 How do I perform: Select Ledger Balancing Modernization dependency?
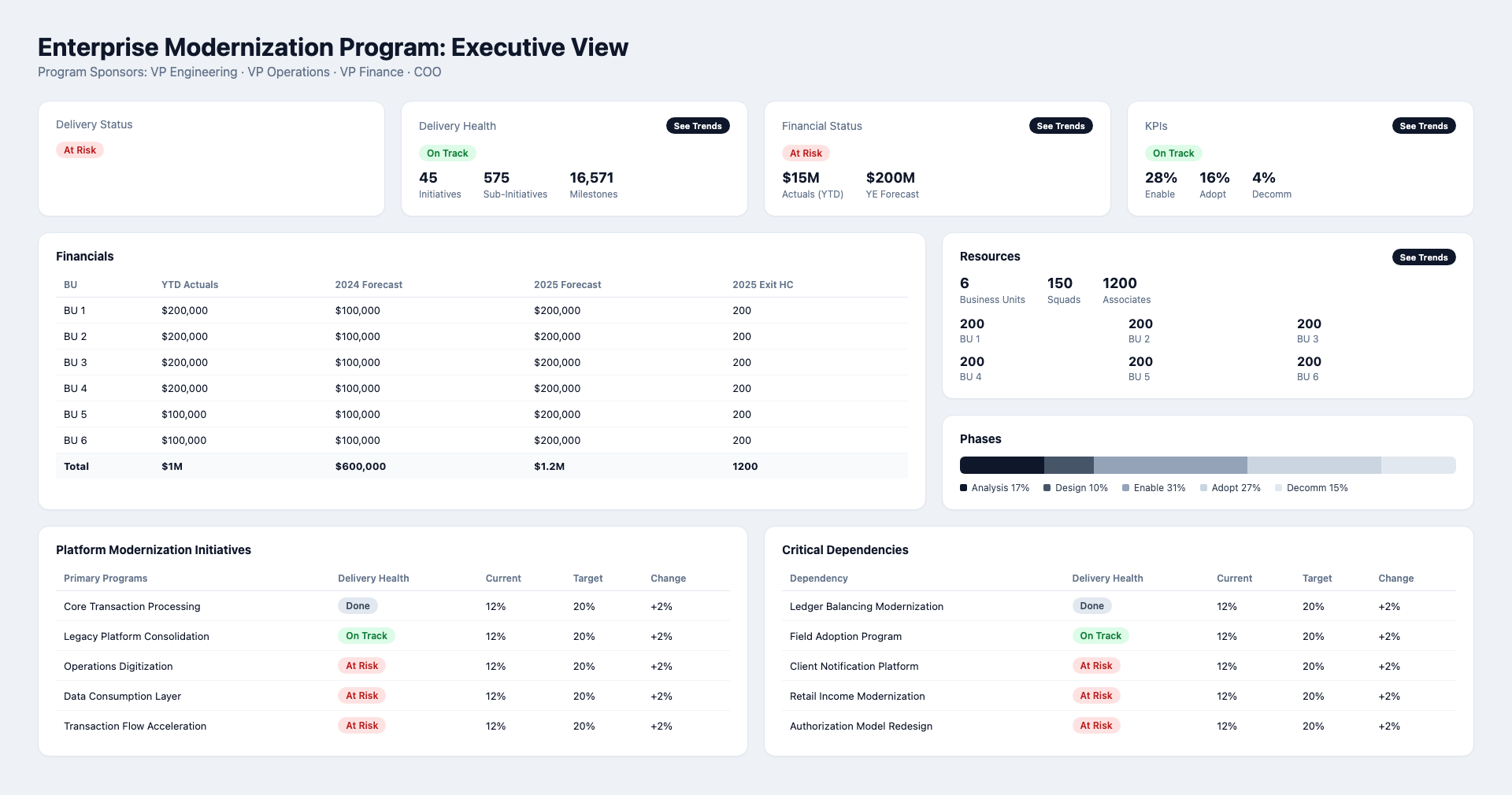(1119, 606)
